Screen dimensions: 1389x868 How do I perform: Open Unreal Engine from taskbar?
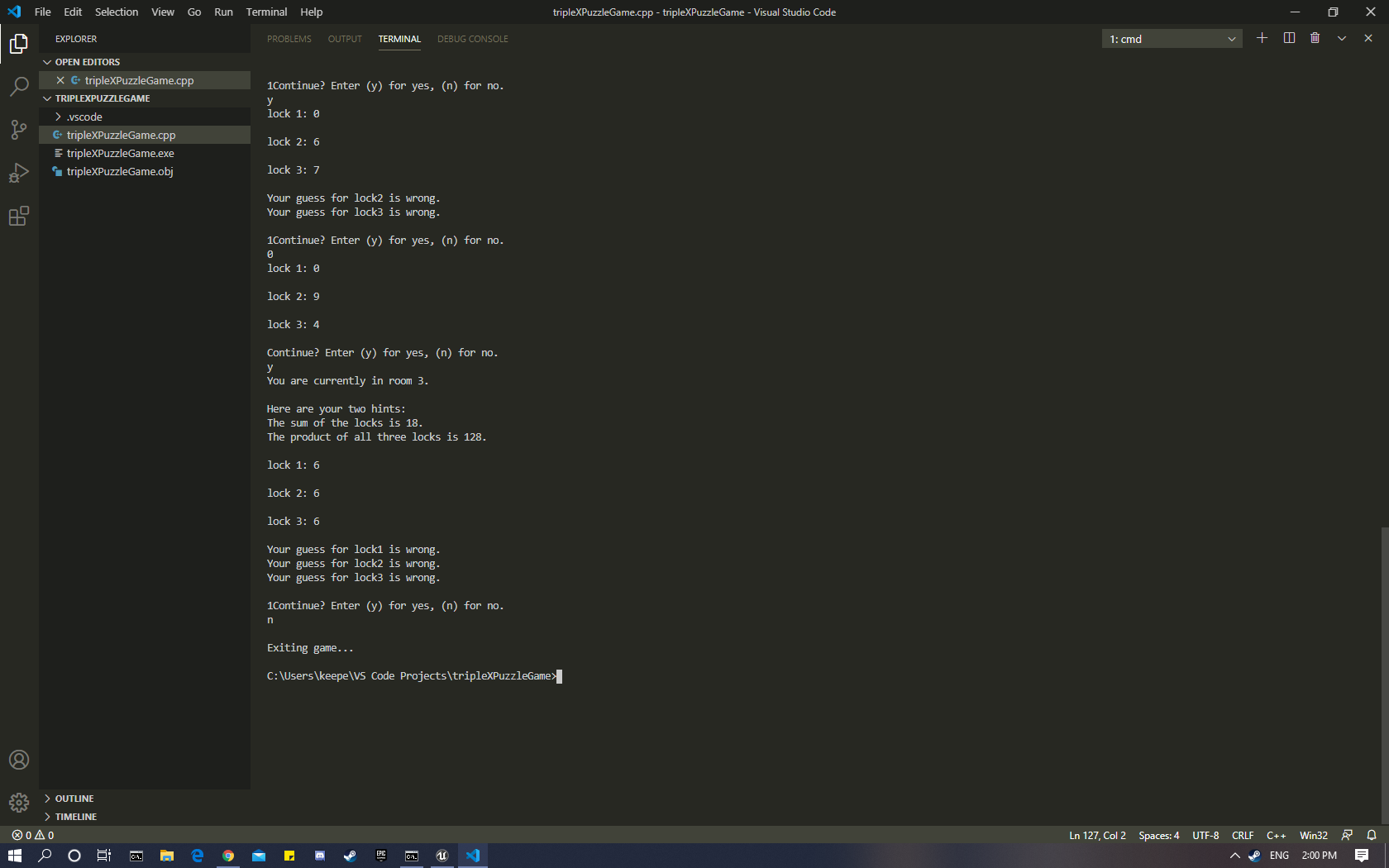tap(442, 856)
